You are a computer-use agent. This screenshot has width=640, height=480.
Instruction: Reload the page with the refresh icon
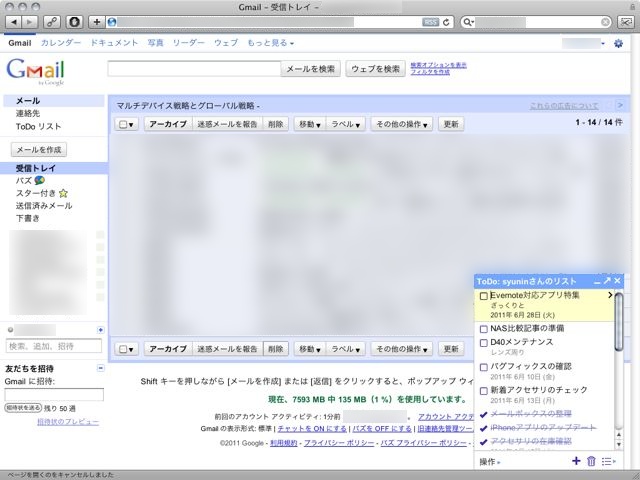446,22
